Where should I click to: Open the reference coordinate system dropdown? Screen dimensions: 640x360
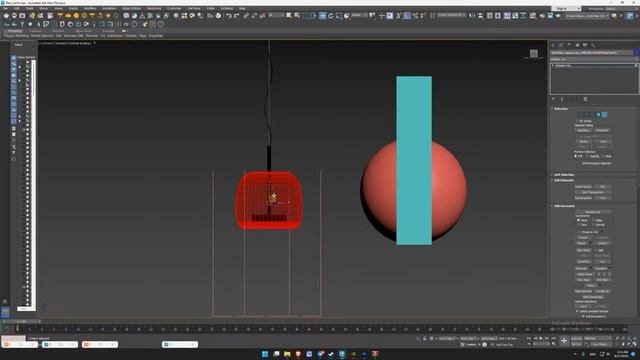coord(360,16)
